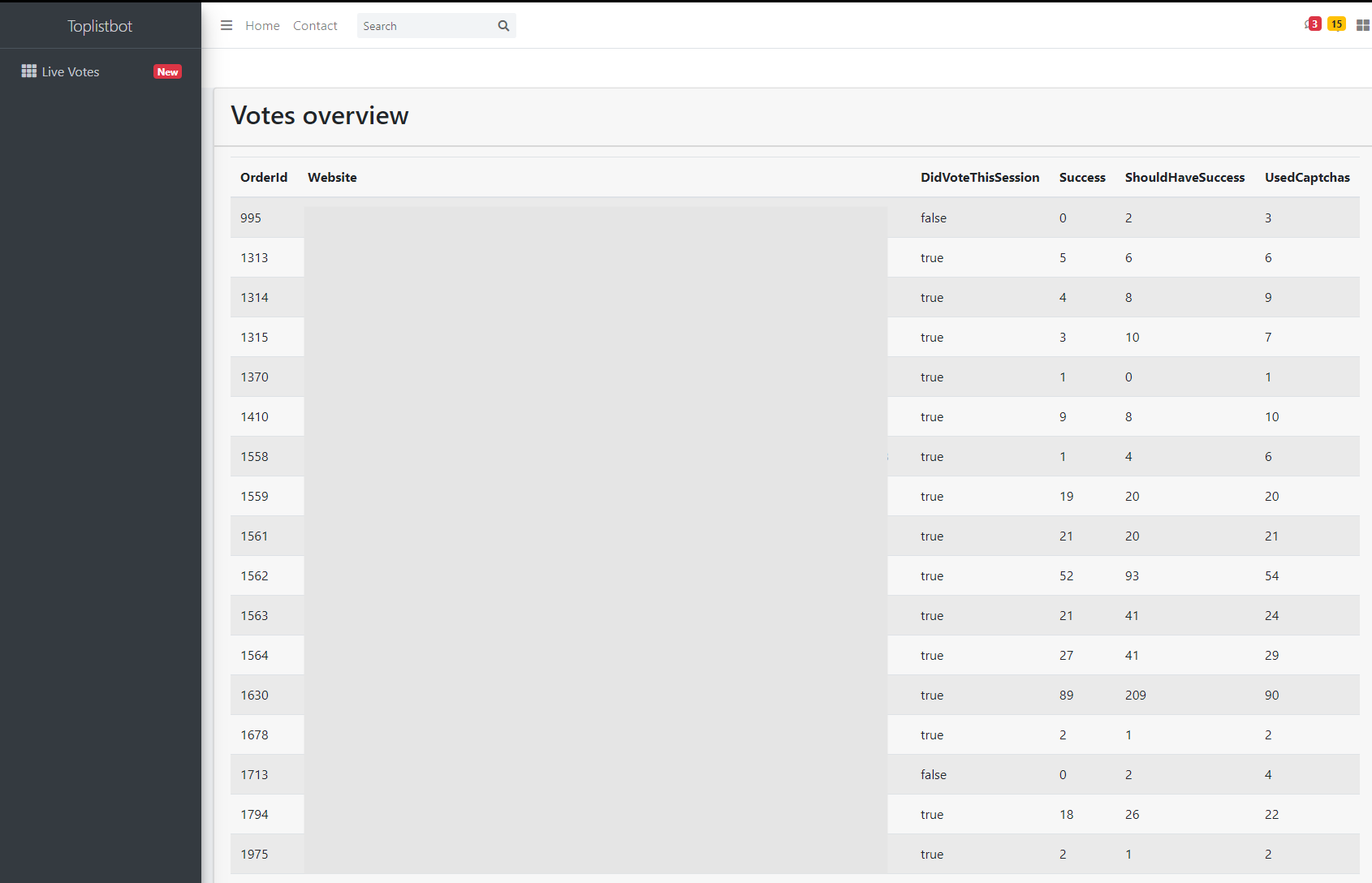Toggle the sidebar hamburger menu icon

227,26
